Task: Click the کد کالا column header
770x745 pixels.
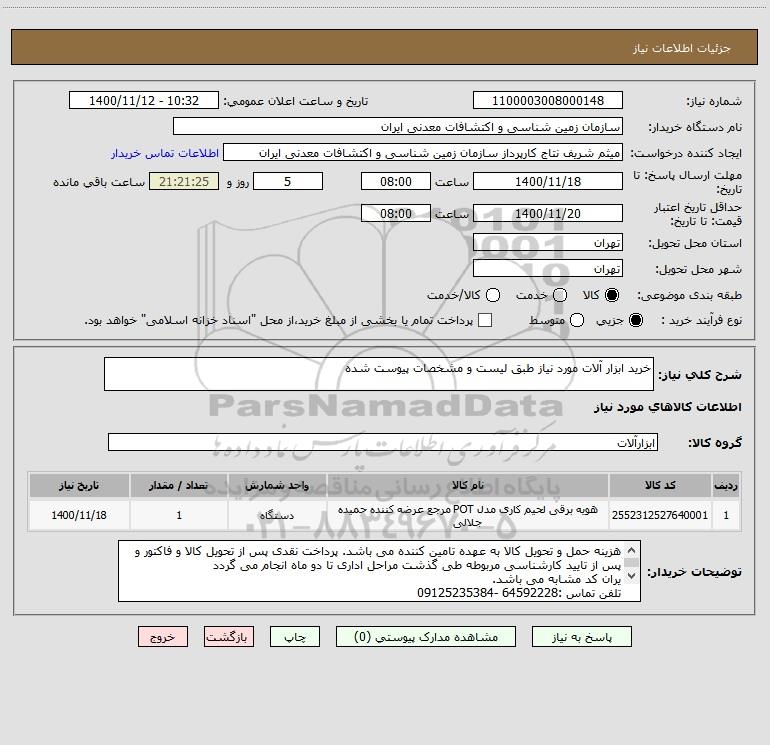Action: (660, 485)
